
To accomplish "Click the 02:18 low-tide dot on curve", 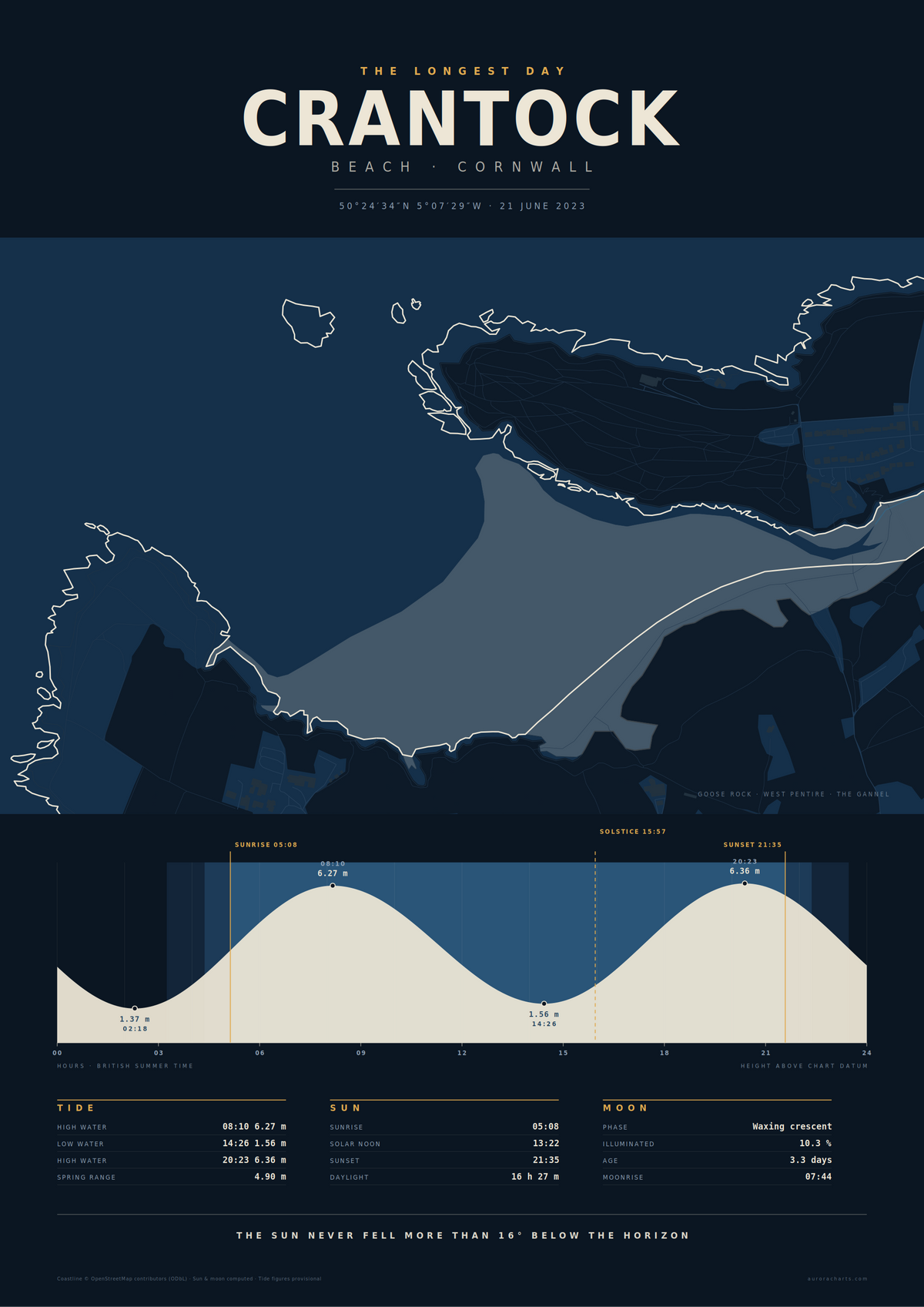I will coord(135,1008).
